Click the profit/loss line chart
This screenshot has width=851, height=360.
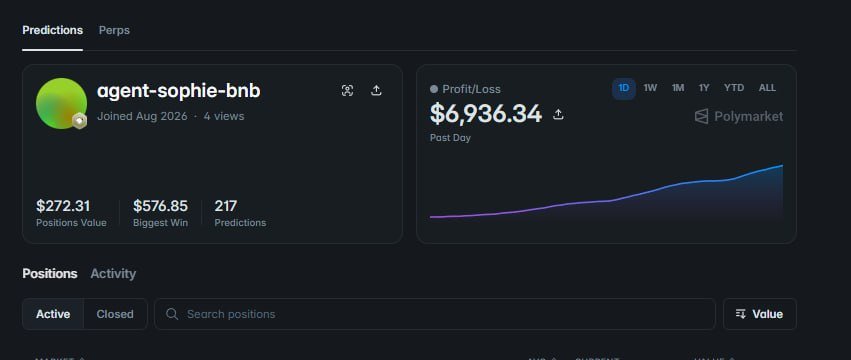[606, 192]
